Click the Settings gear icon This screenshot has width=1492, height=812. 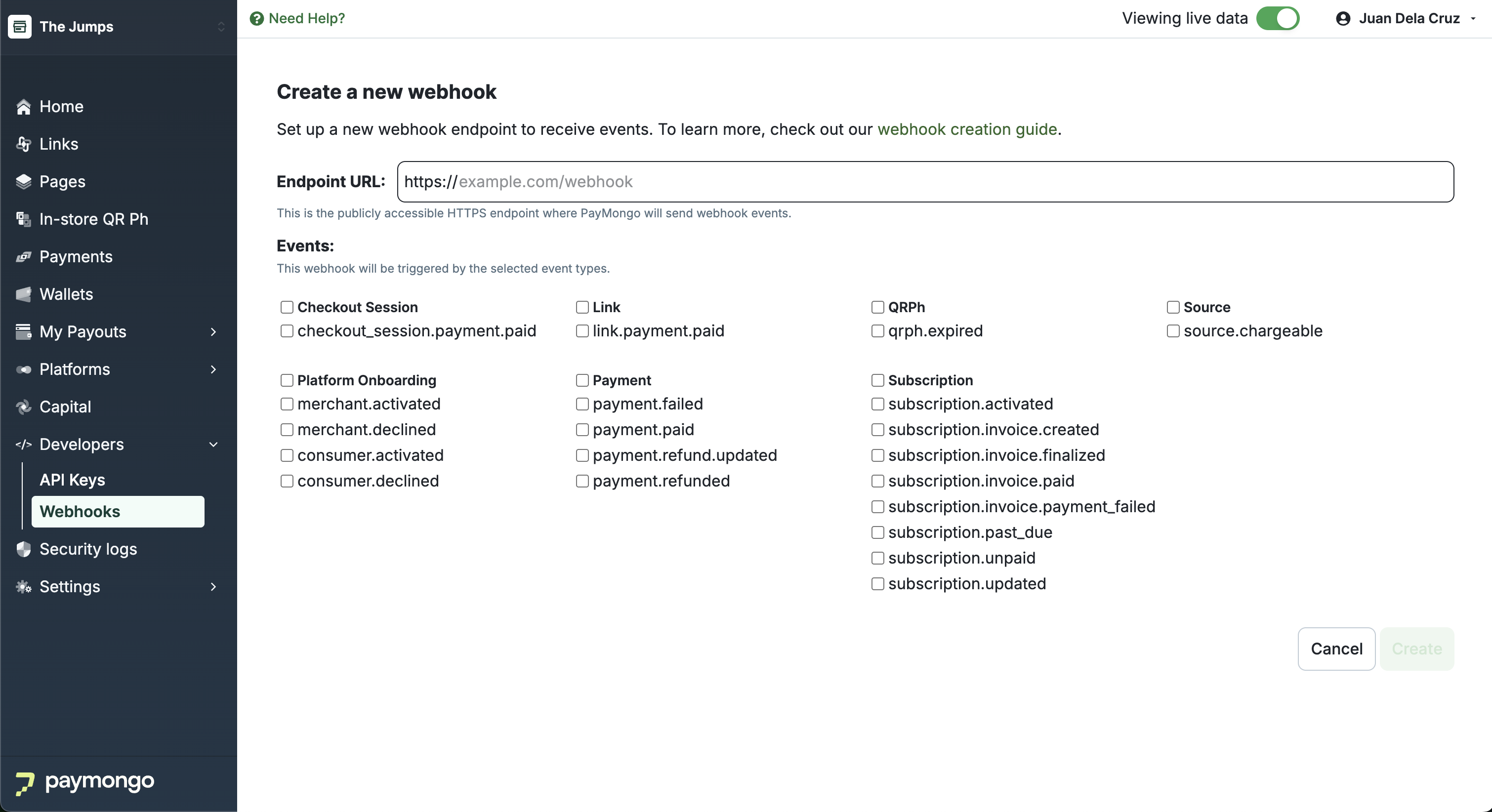[x=23, y=587]
